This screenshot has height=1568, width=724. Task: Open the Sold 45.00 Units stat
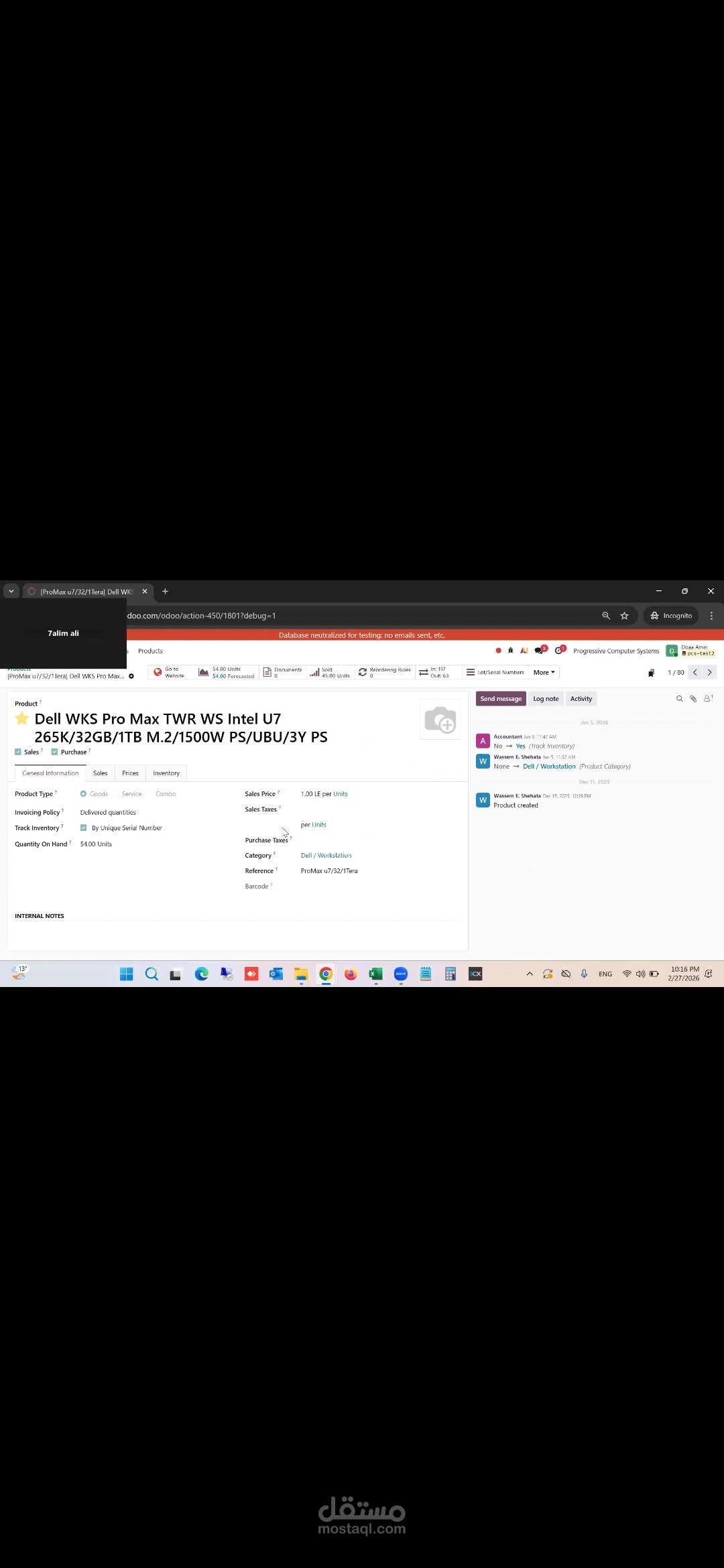[x=330, y=672]
